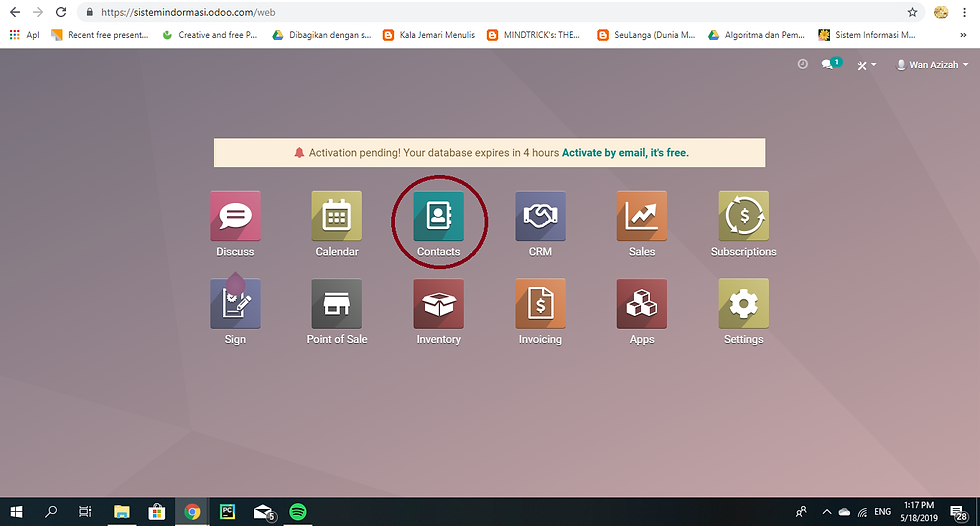The image size is (980, 526).
Task: Open ENG language input selector
Action: click(x=882, y=512)
